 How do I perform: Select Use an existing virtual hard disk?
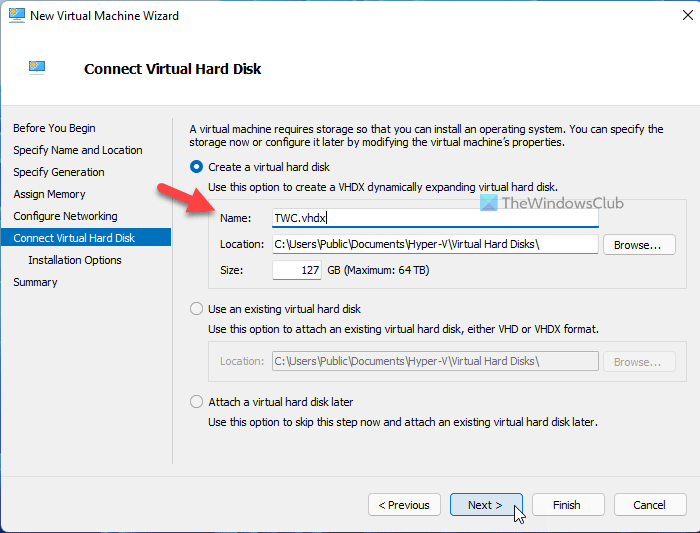click(x=197, y=309)
